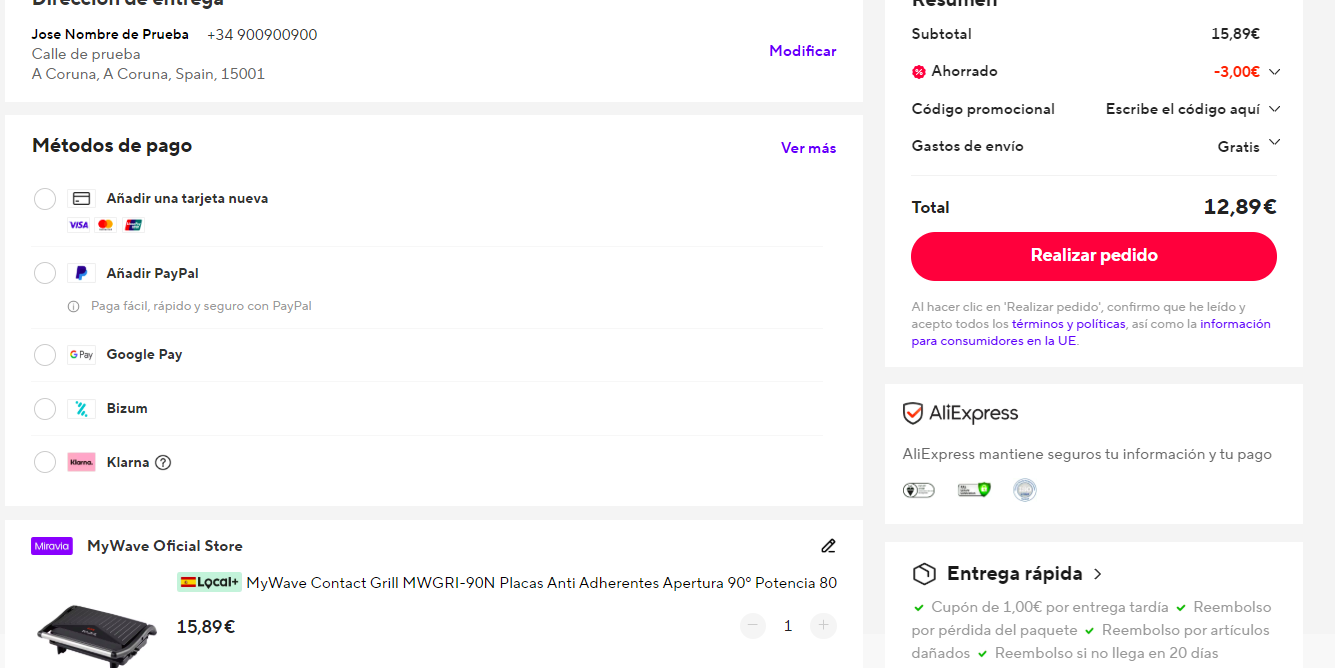Click the pink Klarna logo
This screenshot has width=1335, height=668.
coord(81,462)
